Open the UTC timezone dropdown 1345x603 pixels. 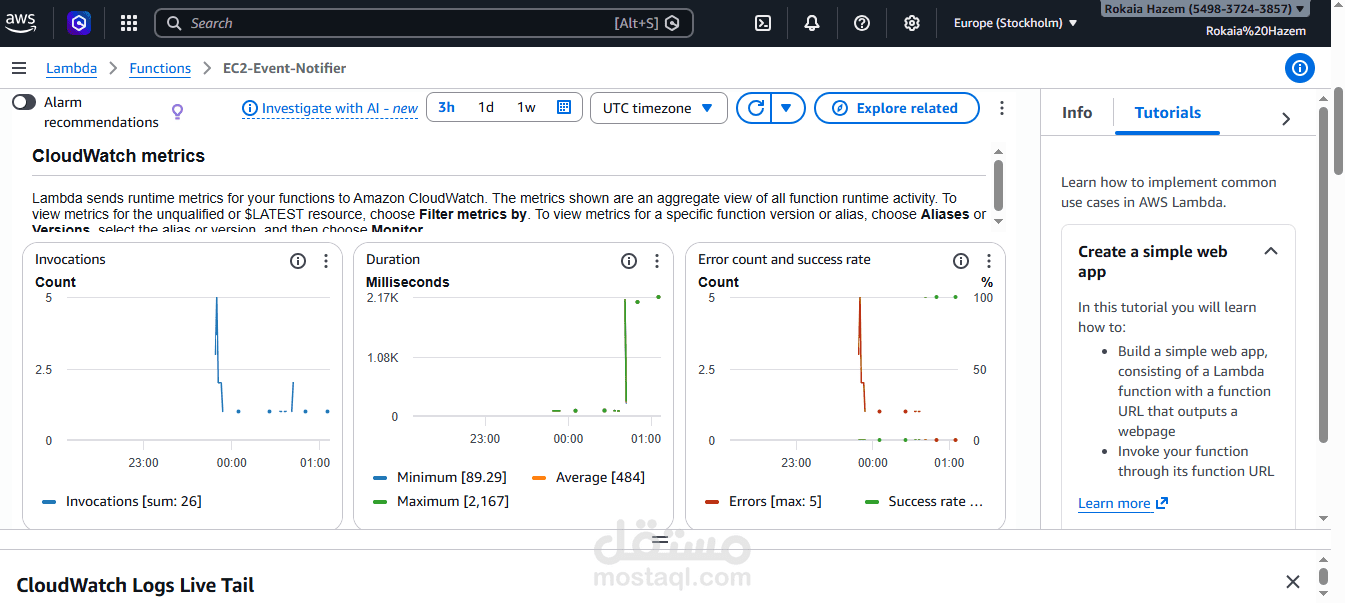(658, 107)
